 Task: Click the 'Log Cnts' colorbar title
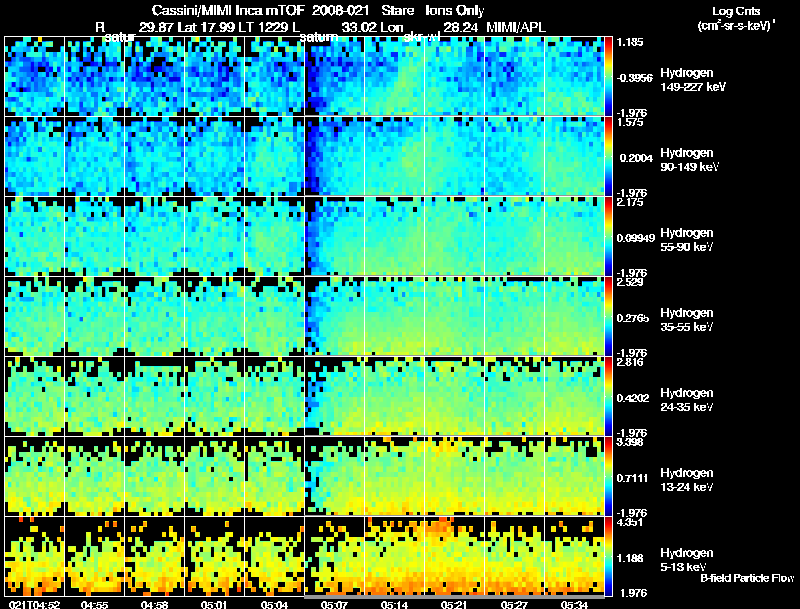tap(736, 11)
